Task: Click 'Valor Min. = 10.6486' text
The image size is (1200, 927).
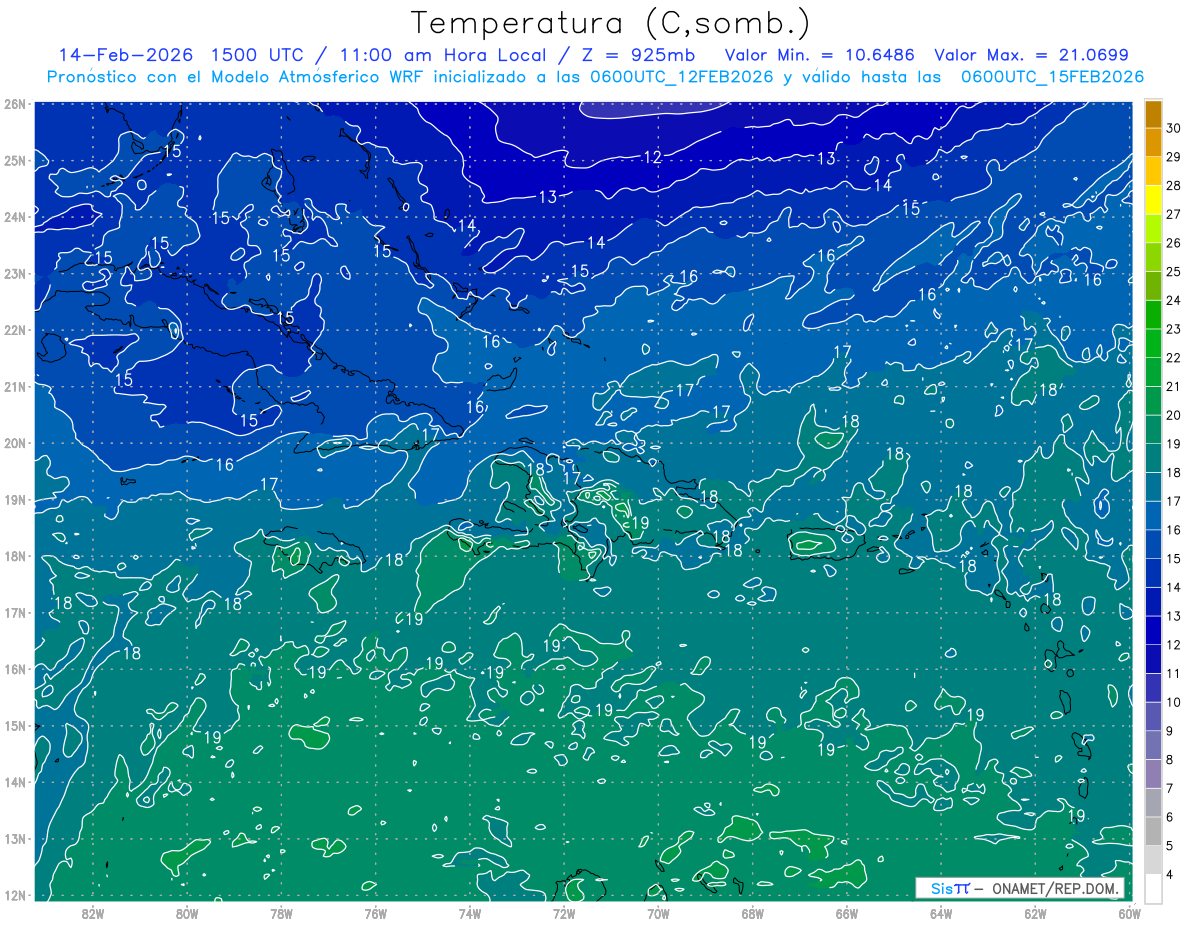Action: 820,54
